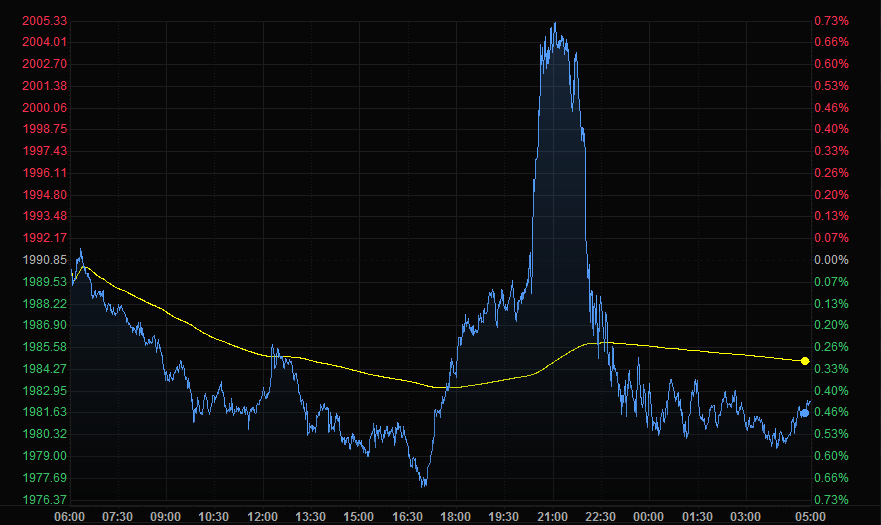Select the 1982.95 price axis label
This screenshot has width=881, height=525.
(x=44, y=391)
